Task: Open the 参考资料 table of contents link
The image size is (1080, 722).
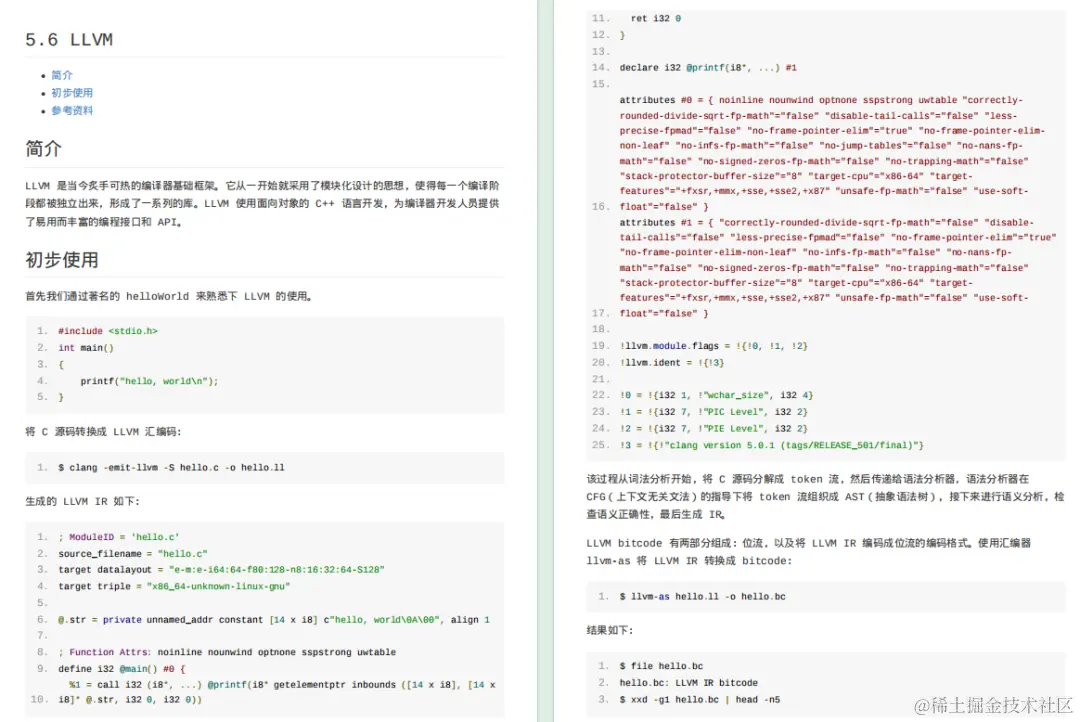Action: (x=72, y=110)
